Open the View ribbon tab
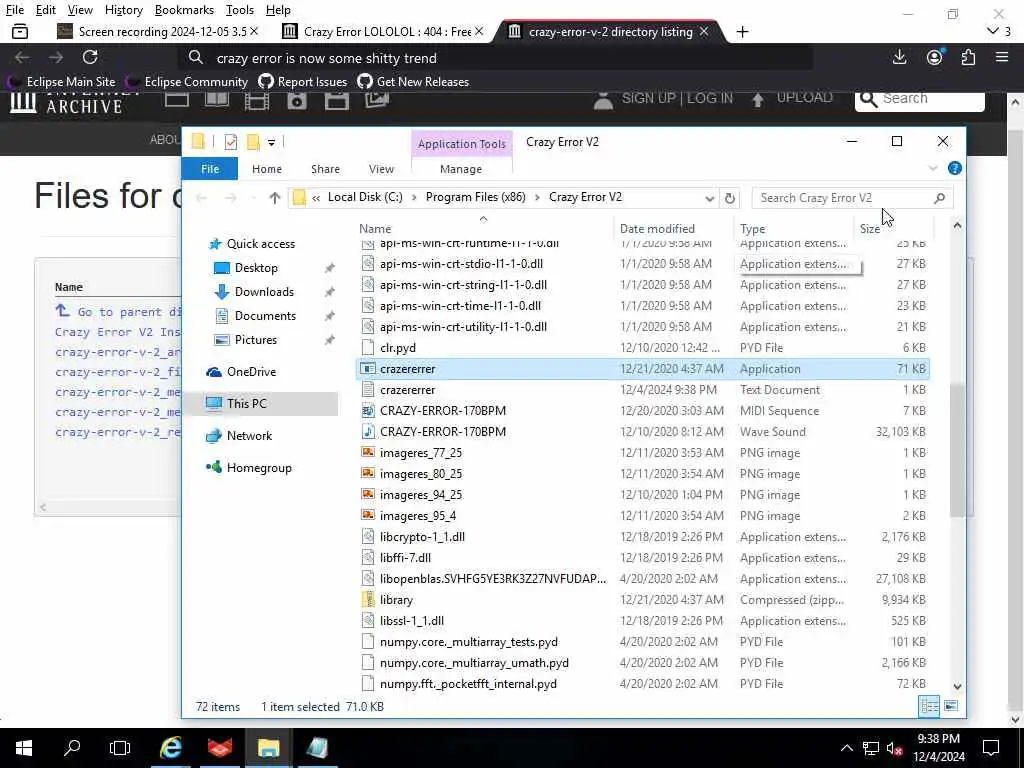 pyautogui.click(x=381, y=168)
